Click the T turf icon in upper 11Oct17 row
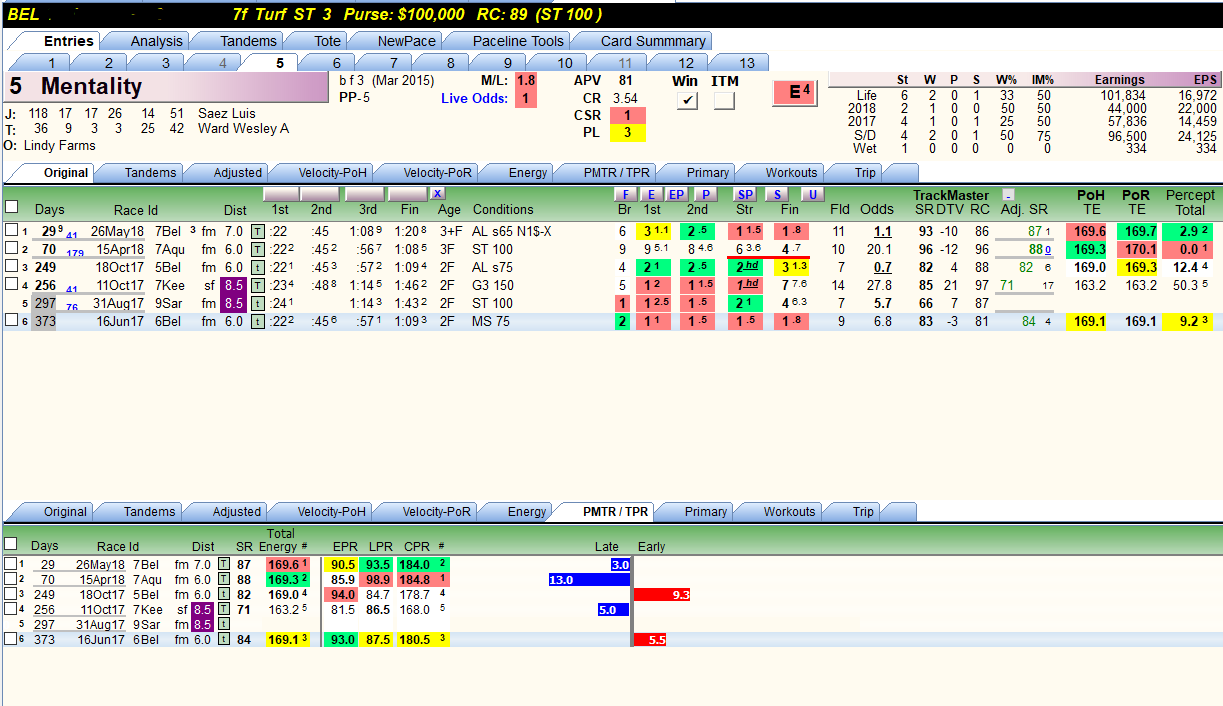Image resolution: width=1223 pixels, height=706 pixels. [258, 285]
